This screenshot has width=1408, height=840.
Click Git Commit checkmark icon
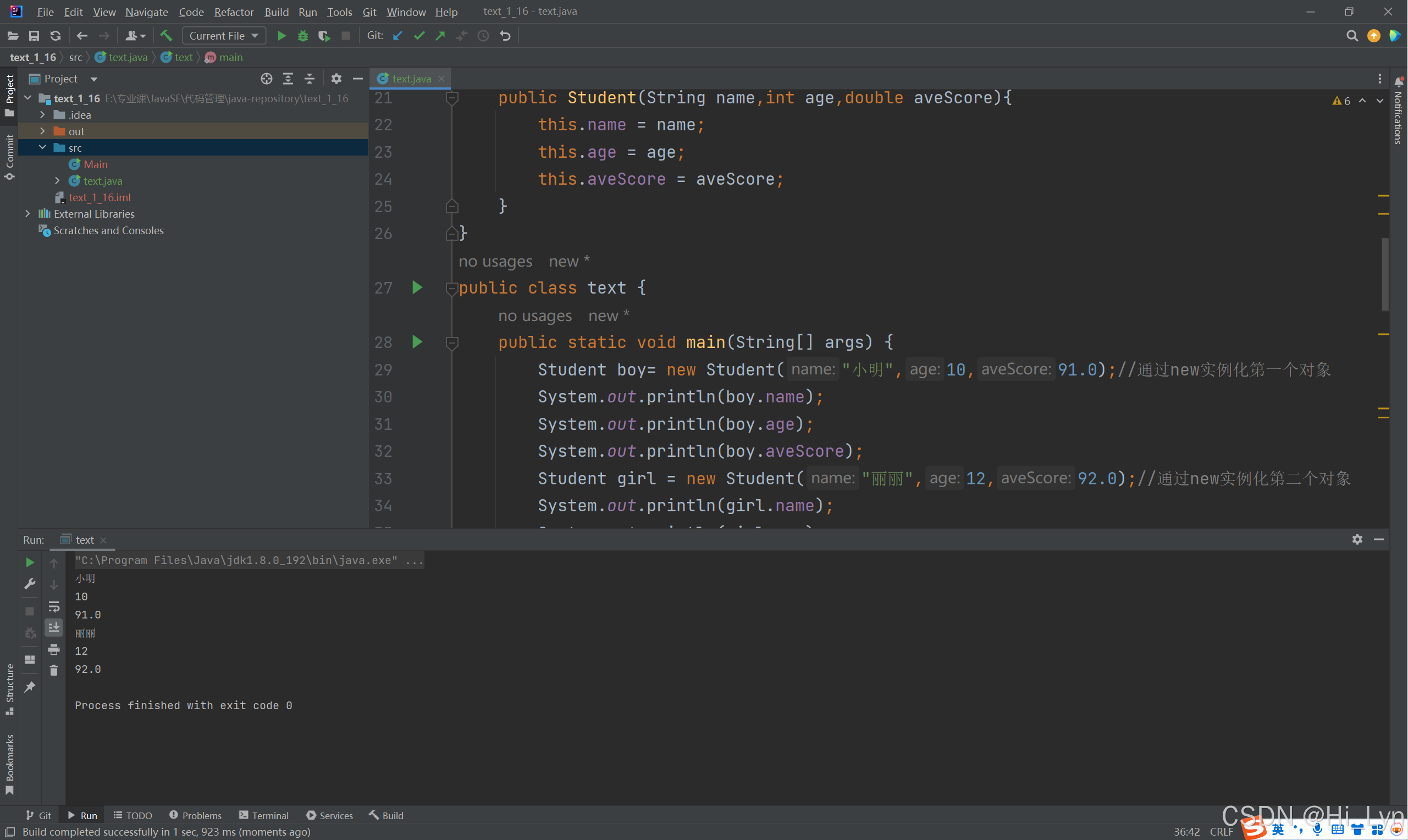[419, 36]
